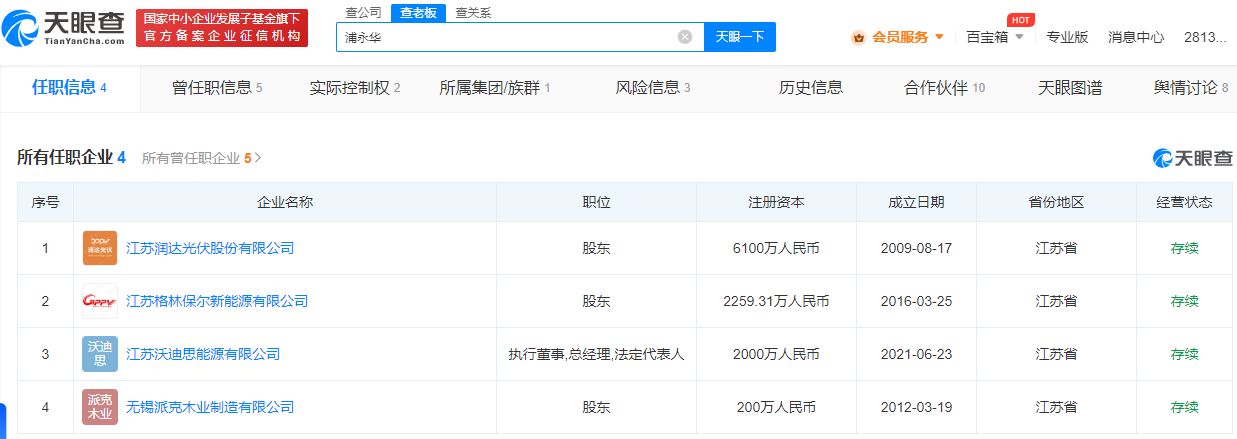Image resolution: width=1237 pixels, height=439 pixels.
Task: Focus the search field containing 浦永华
Action: pyautogui.click(x=520, y=37)
